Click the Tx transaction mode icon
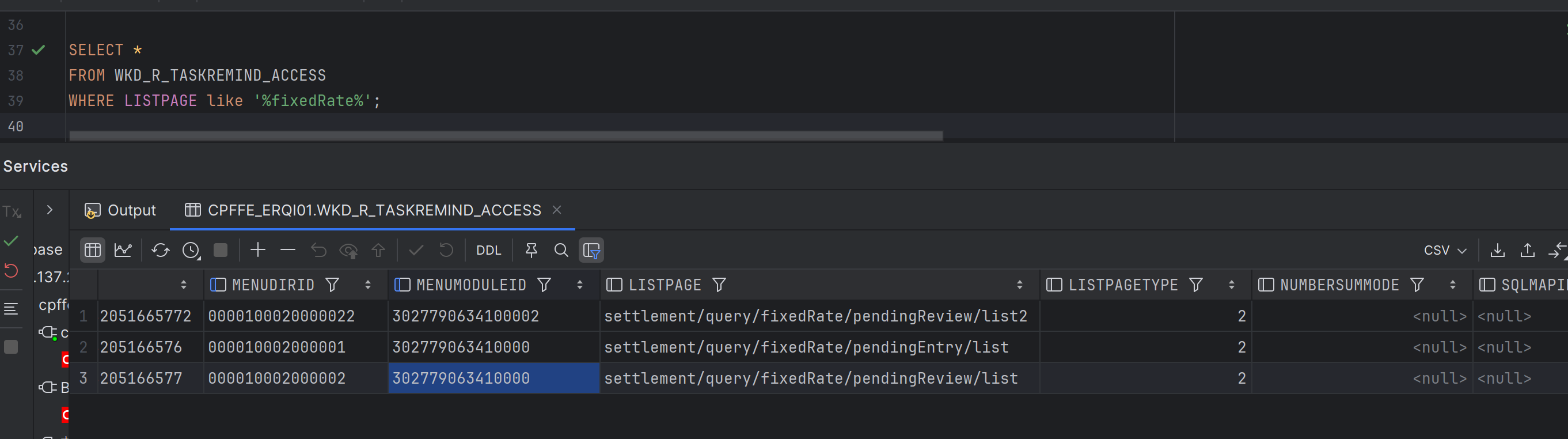Screen dimensions: 1568x439 [x=12, y=211]
